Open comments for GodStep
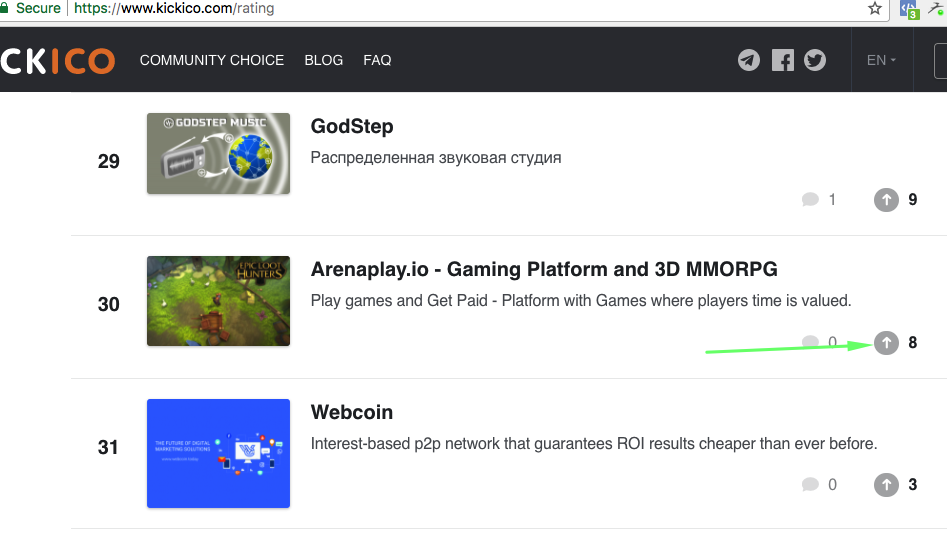Viewport: 947px width, 550px height. click(x=818, y=200)
